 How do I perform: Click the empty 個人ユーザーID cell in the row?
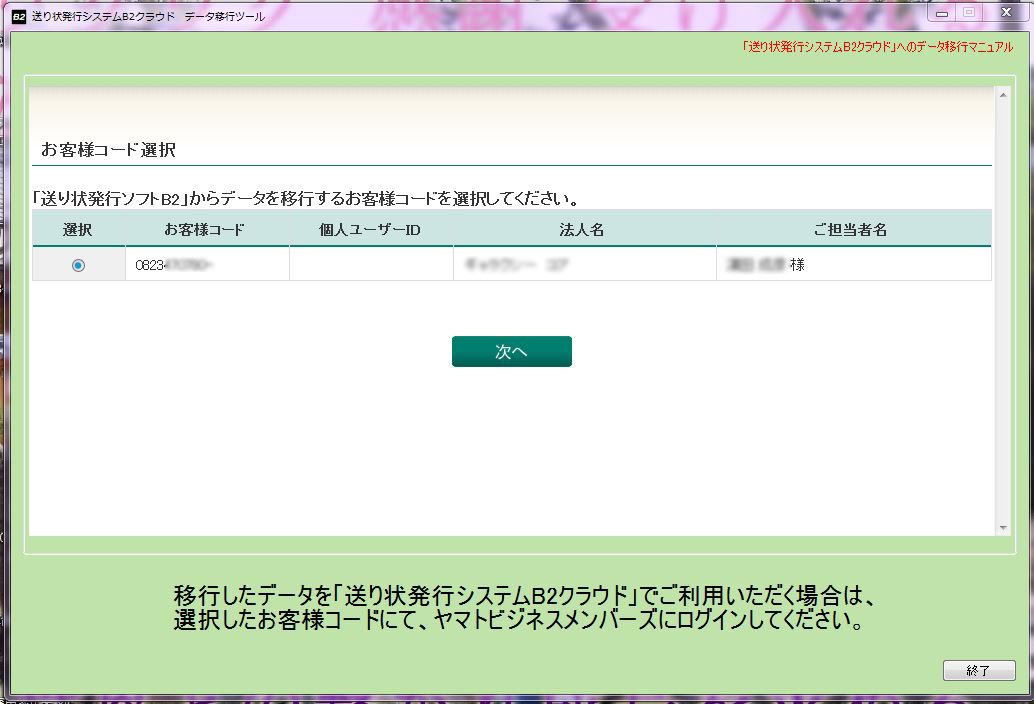371,265
